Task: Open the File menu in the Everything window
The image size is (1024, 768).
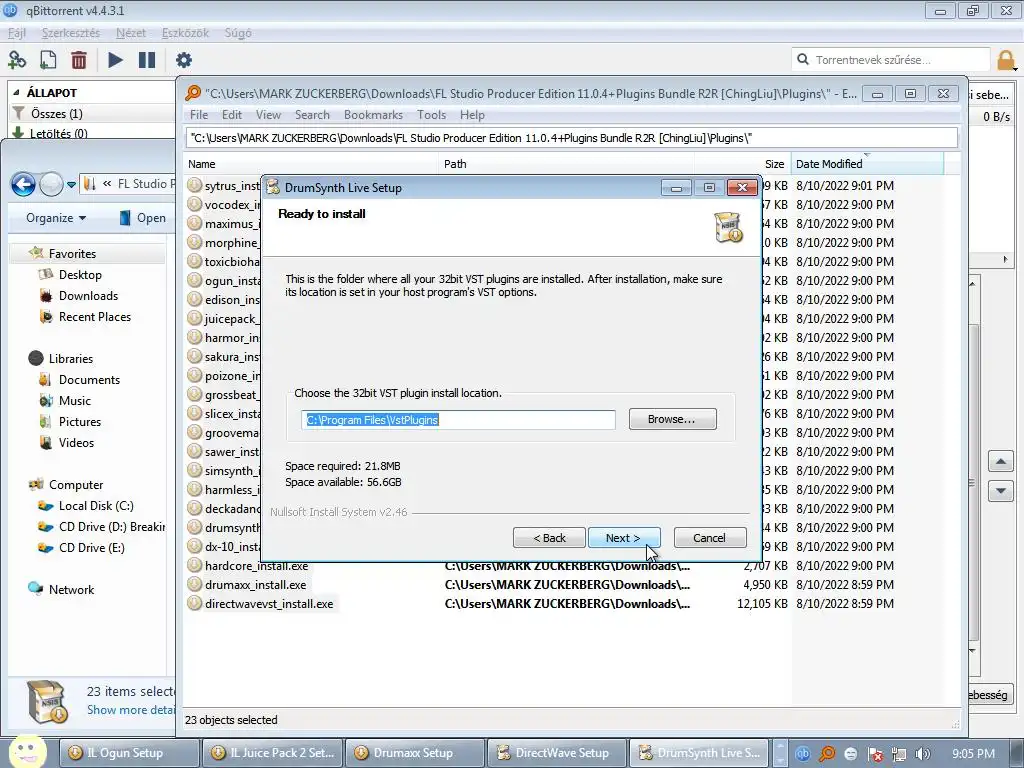Action: [199, 115]
